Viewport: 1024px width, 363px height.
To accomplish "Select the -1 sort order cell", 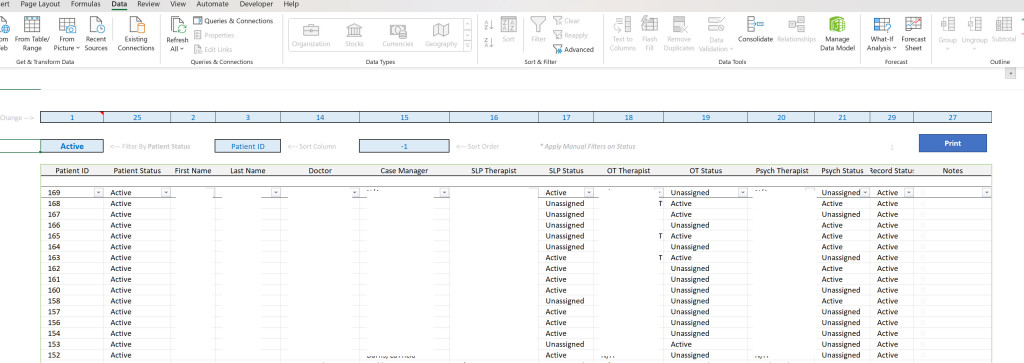I will click(x=404, y=146).
